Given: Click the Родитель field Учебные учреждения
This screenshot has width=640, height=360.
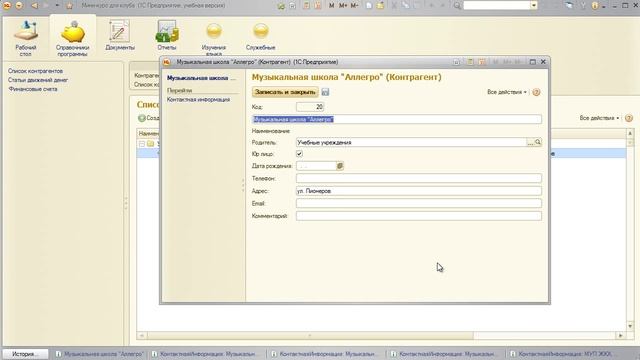Looking at the screenshot, I should pos(411,142).
